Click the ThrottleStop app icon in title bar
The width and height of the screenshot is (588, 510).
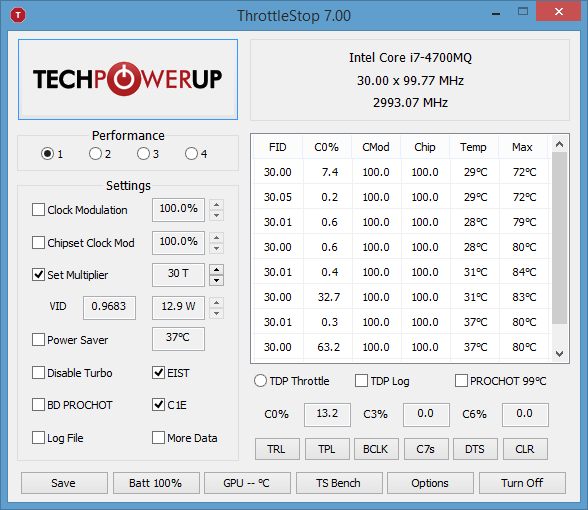pyautogui.click(x=18, y=15)
